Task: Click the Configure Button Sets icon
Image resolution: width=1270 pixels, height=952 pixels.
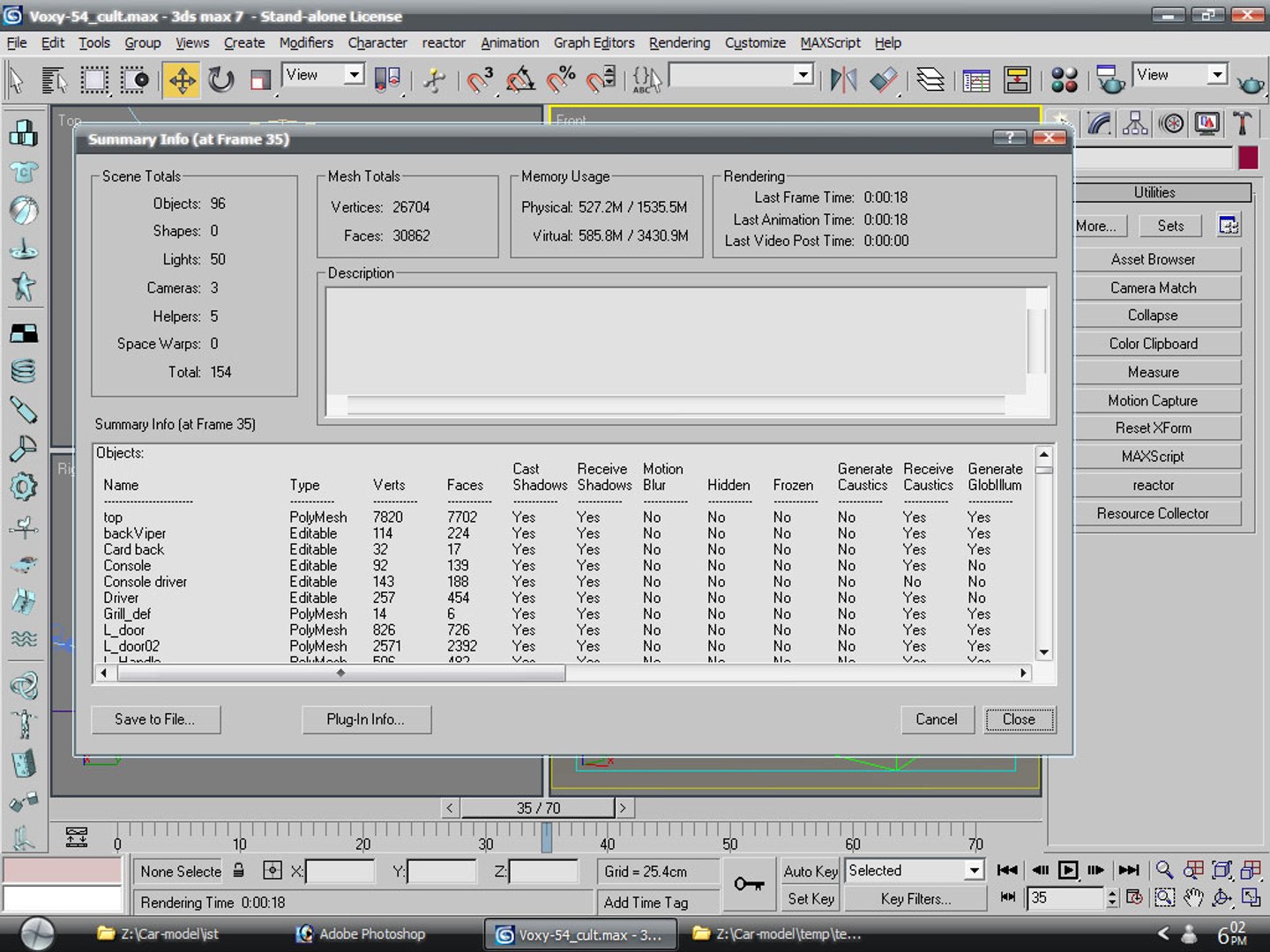Action: click(1229, 226)
